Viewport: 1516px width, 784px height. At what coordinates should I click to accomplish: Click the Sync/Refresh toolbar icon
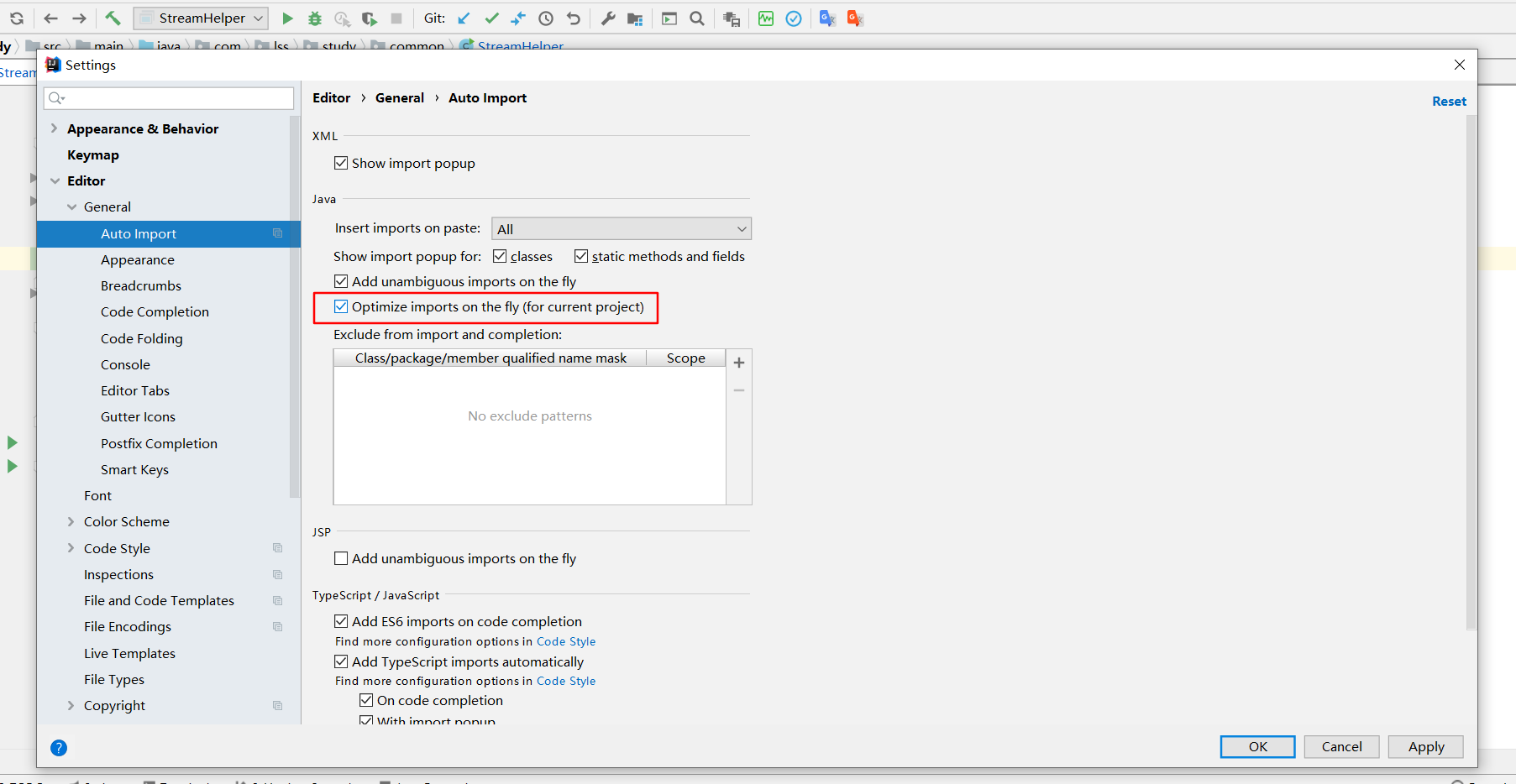[17, 18]
